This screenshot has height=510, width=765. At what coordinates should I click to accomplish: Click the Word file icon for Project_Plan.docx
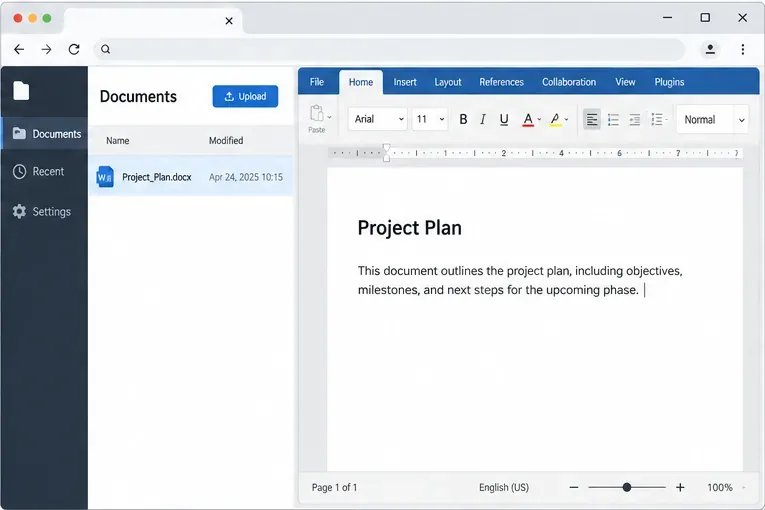point(105,177)
